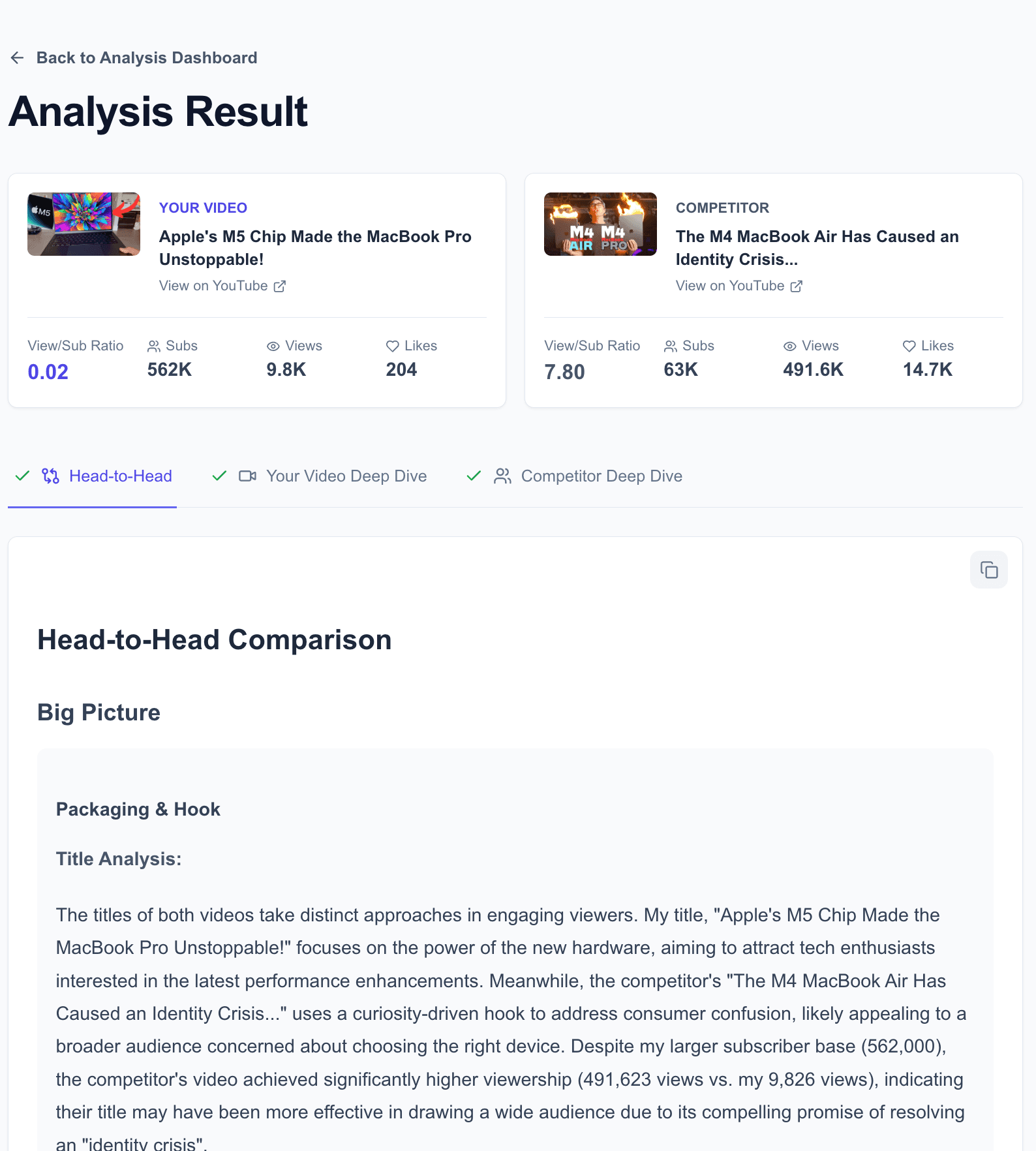Click your M5 MacBook Pro video thumbnail

(x=83, y=223)
